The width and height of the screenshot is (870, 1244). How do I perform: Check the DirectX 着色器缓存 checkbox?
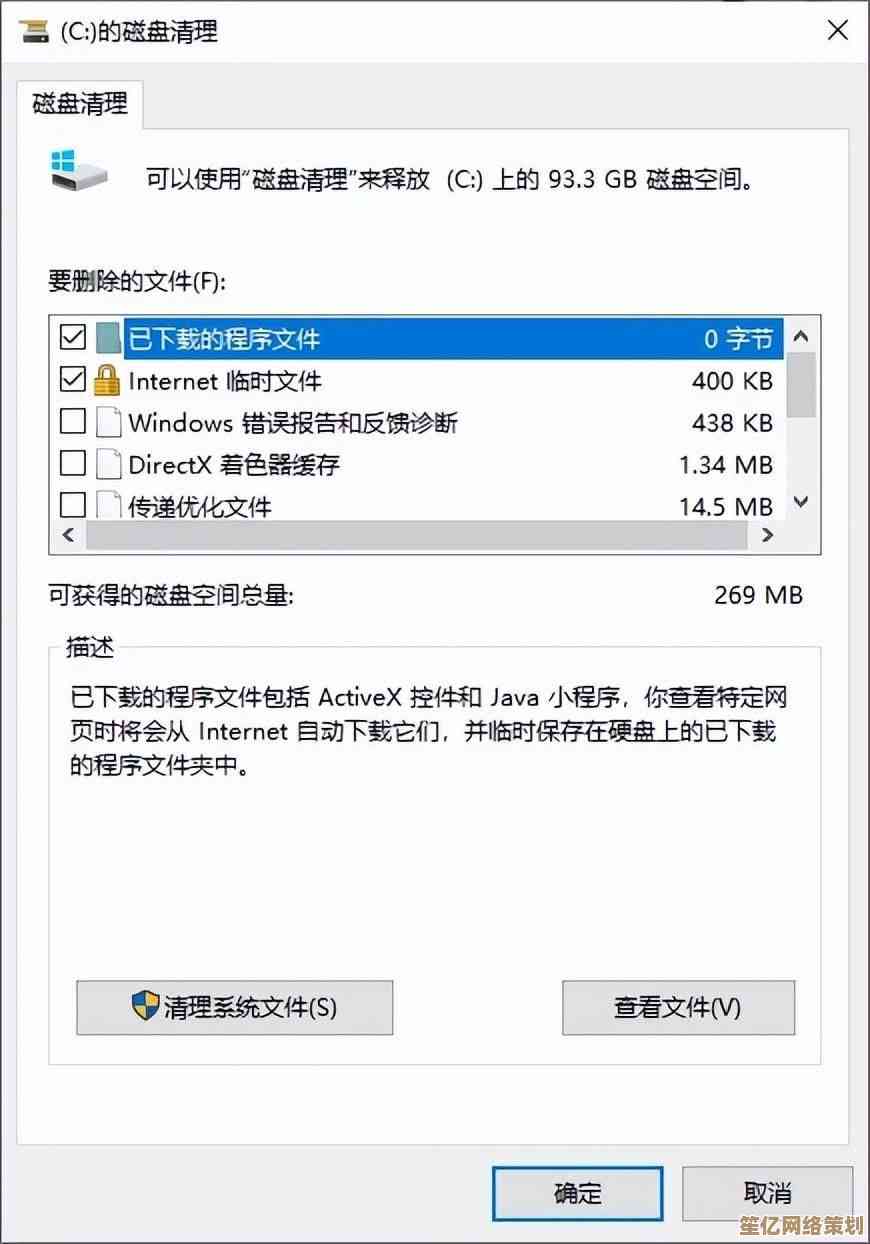pyautogui.click(x=73, y=464)
